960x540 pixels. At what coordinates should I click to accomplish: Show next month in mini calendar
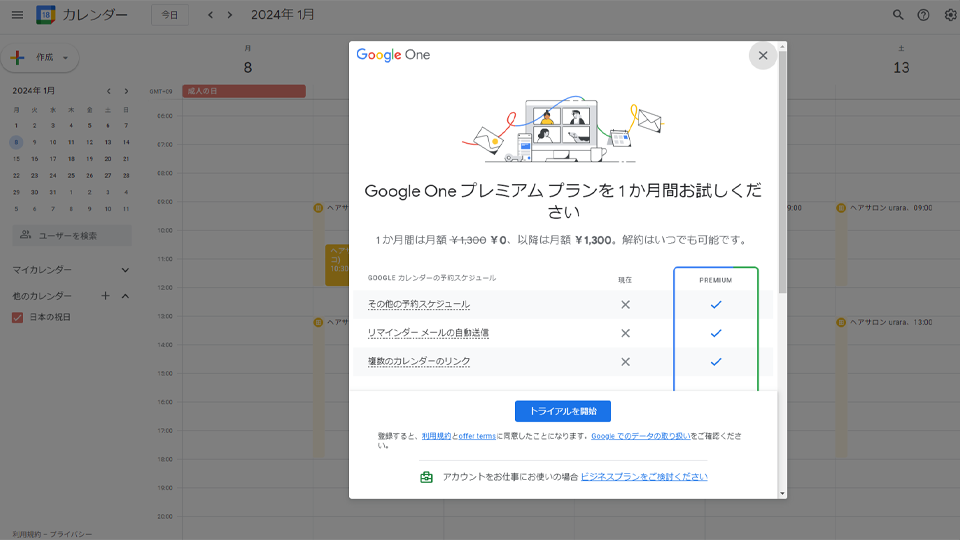pos(126,91)
